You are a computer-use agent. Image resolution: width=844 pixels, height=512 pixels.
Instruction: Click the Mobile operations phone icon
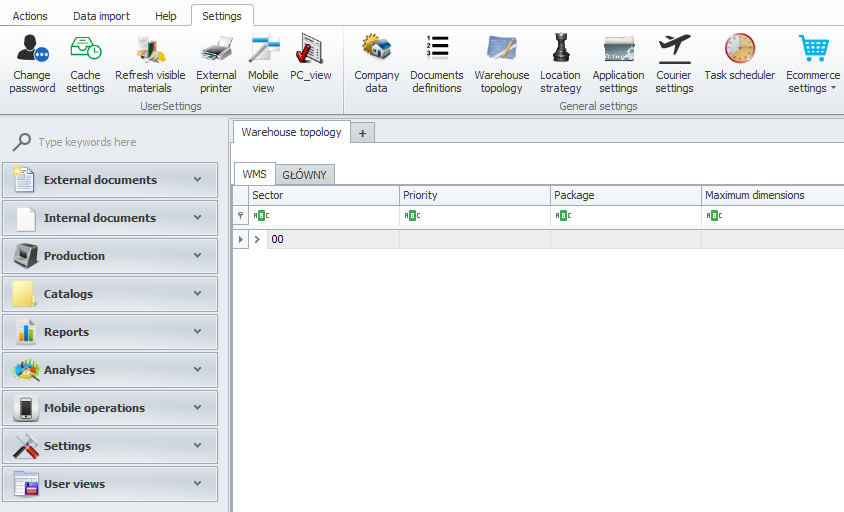coord(25,408)
